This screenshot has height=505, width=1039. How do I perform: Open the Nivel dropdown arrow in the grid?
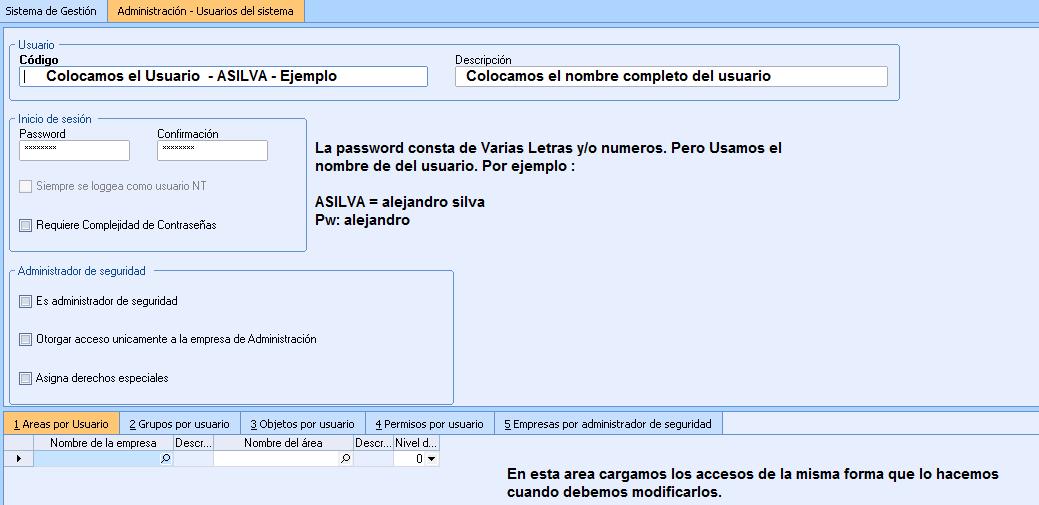(x=431, y=459)
